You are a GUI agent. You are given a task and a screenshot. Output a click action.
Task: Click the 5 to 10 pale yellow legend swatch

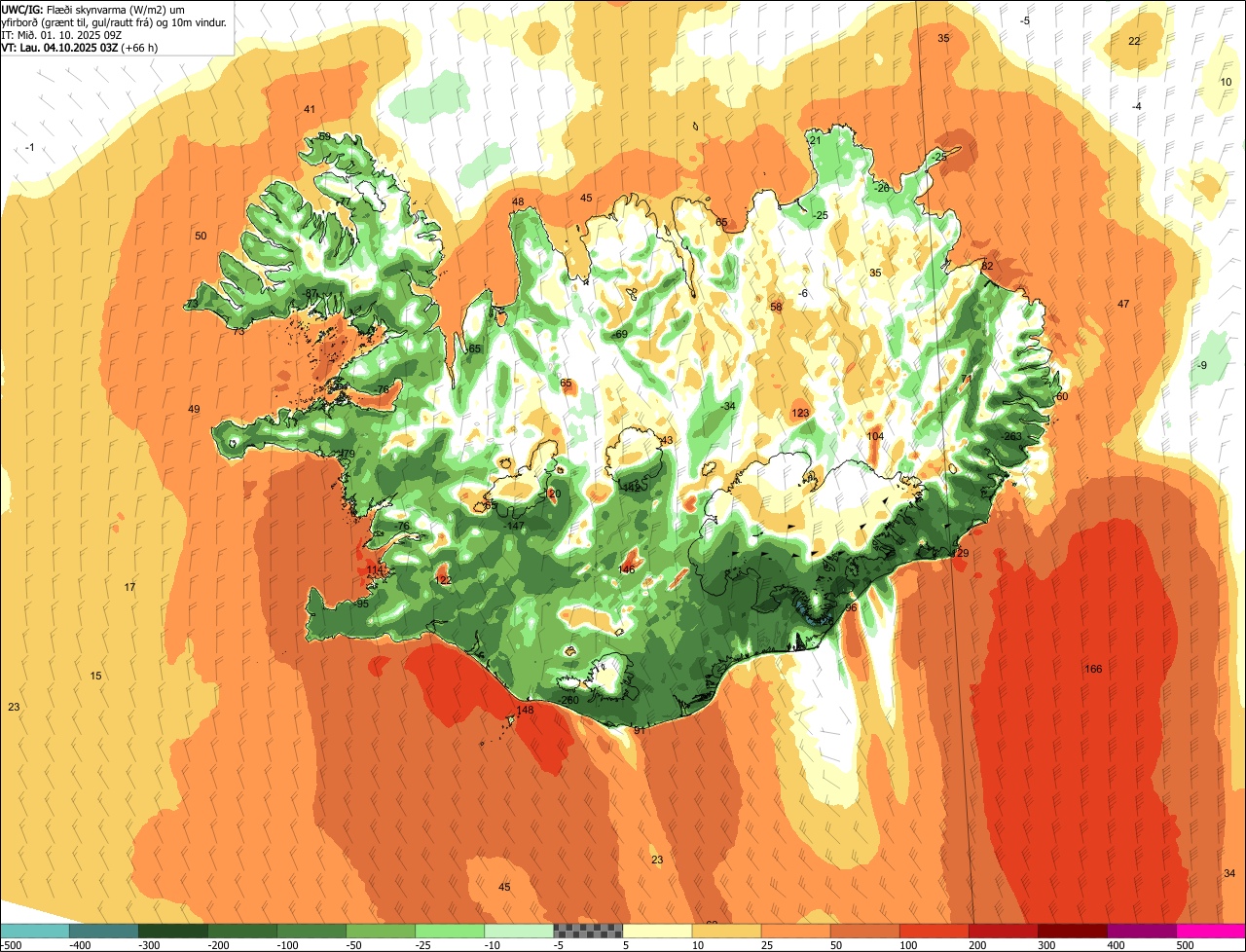click(657, 931)
